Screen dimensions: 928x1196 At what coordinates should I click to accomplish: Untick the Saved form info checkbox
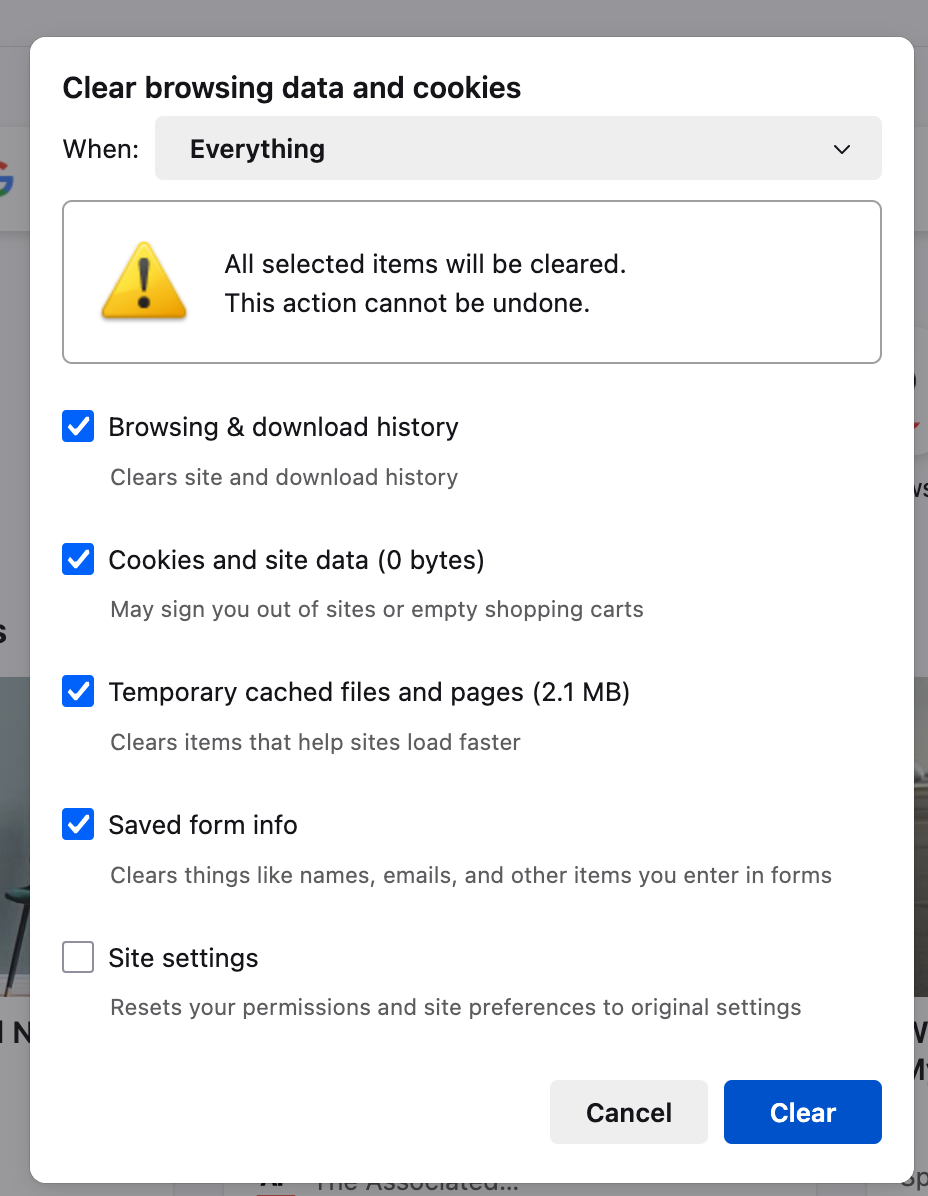pos(78,825)
